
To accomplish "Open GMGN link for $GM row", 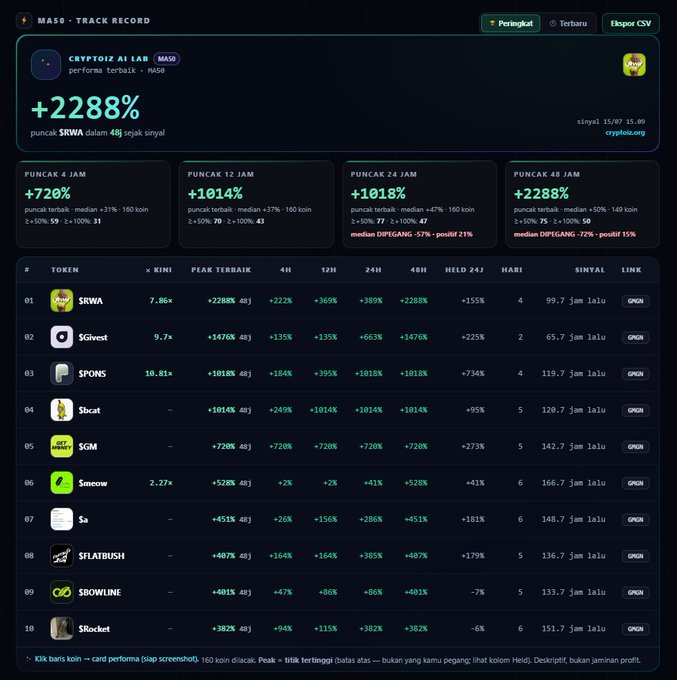I will [635, 446].
